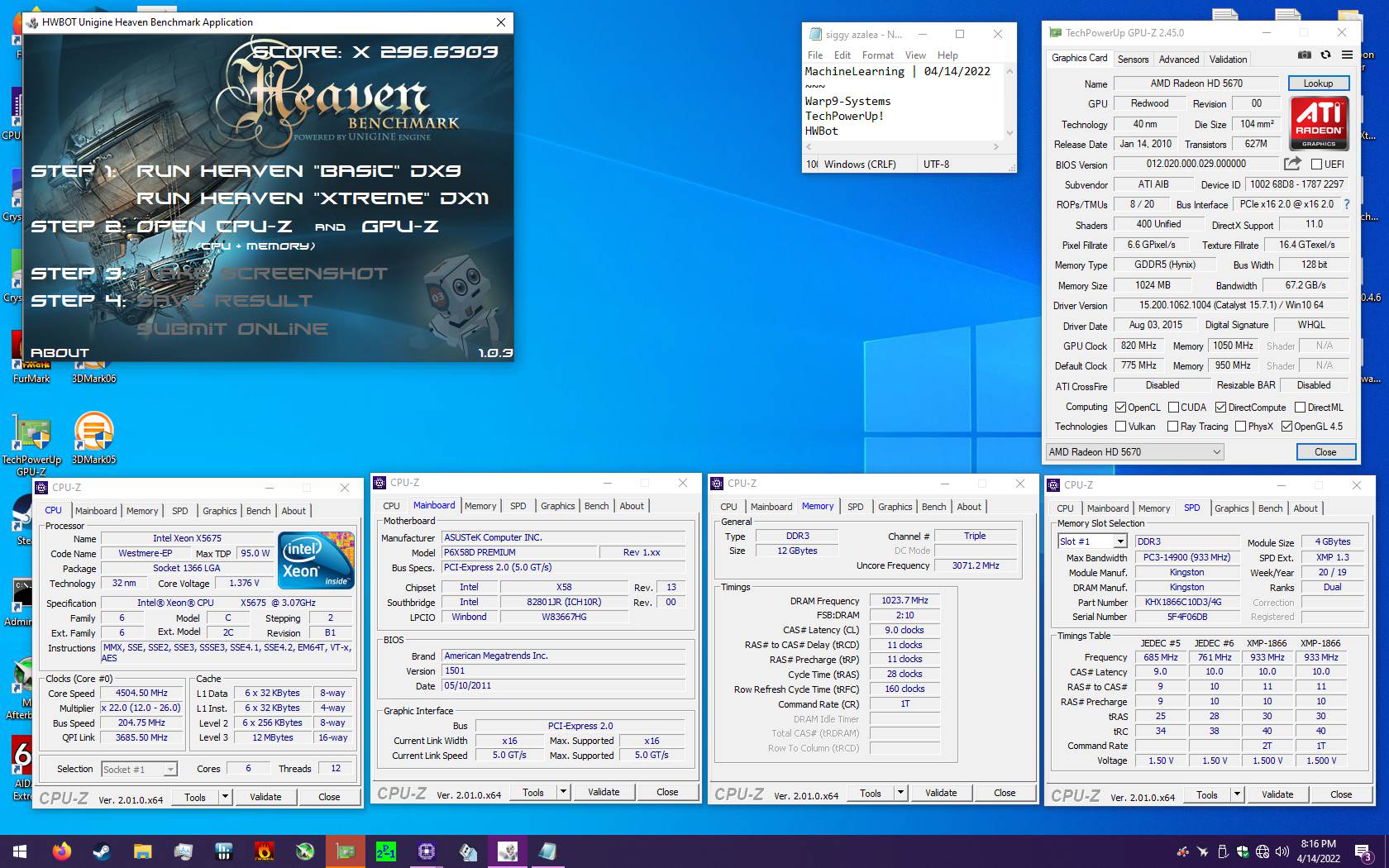Screen dimensions: 1389x868
Task: Switch to the Advanced tab in GPU-Z
Action: click(x=1178, y=60)
